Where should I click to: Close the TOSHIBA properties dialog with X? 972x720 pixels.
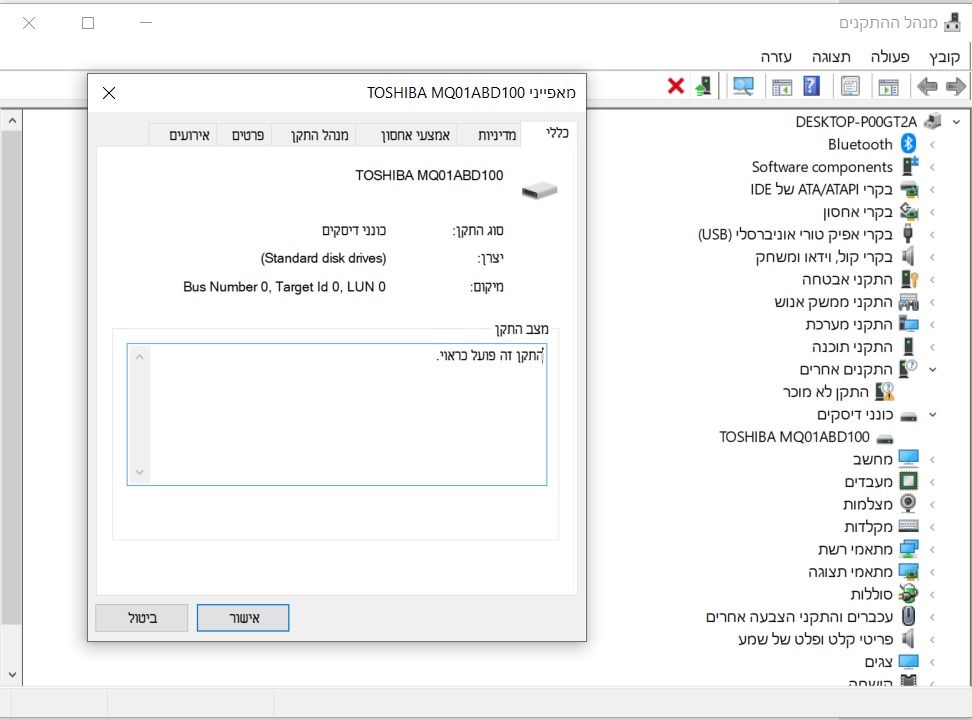pos(109,93)
